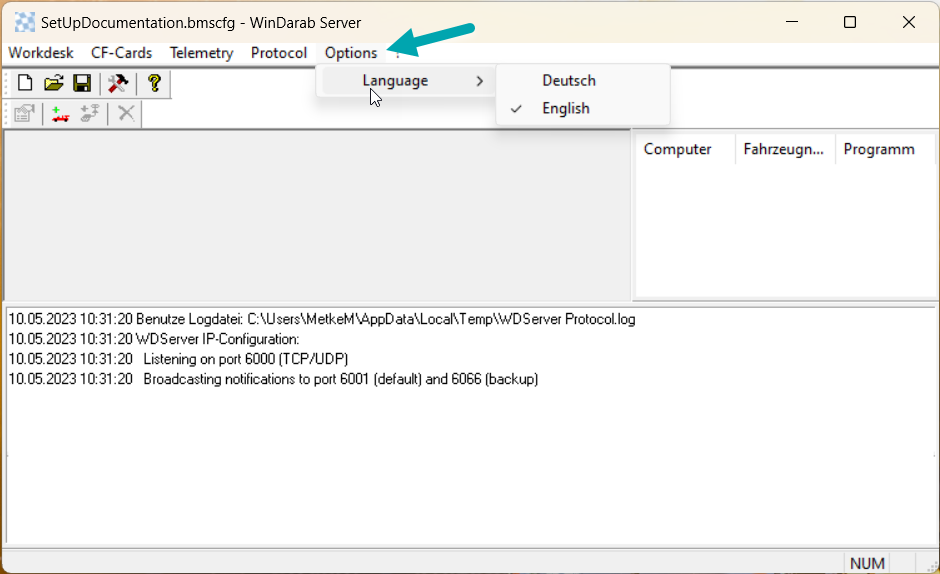Sort by the Computer column header

coord(685,149)
